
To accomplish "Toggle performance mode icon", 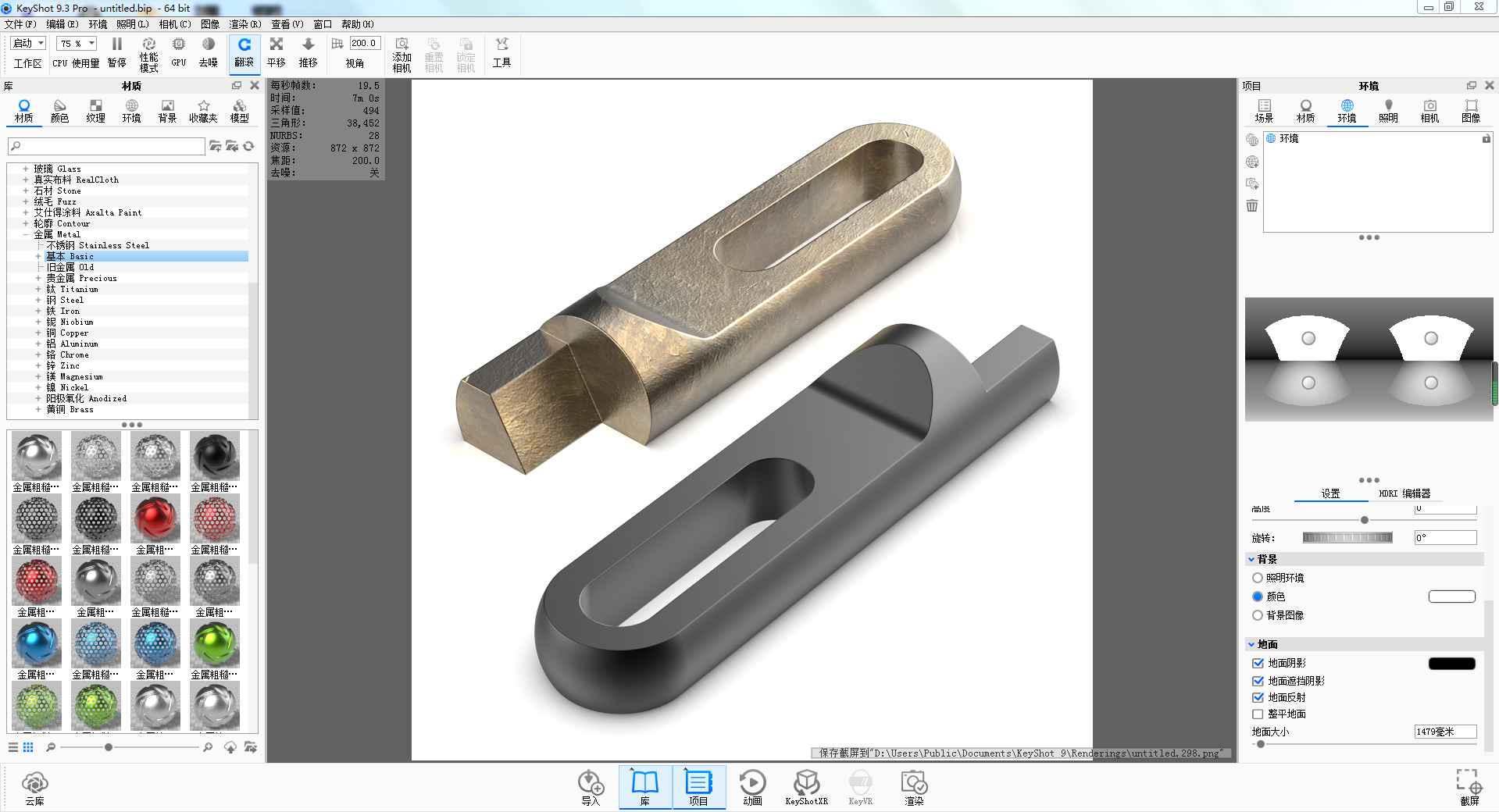I will (x=148, y=44).
